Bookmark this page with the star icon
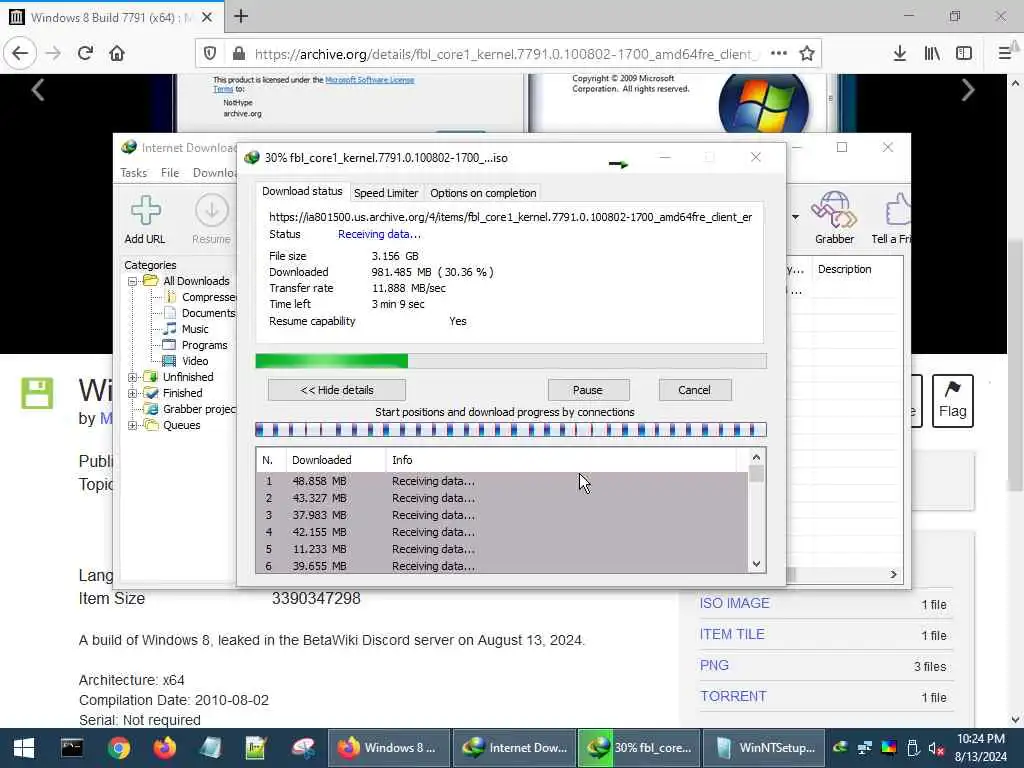 [x=807, y=54]
